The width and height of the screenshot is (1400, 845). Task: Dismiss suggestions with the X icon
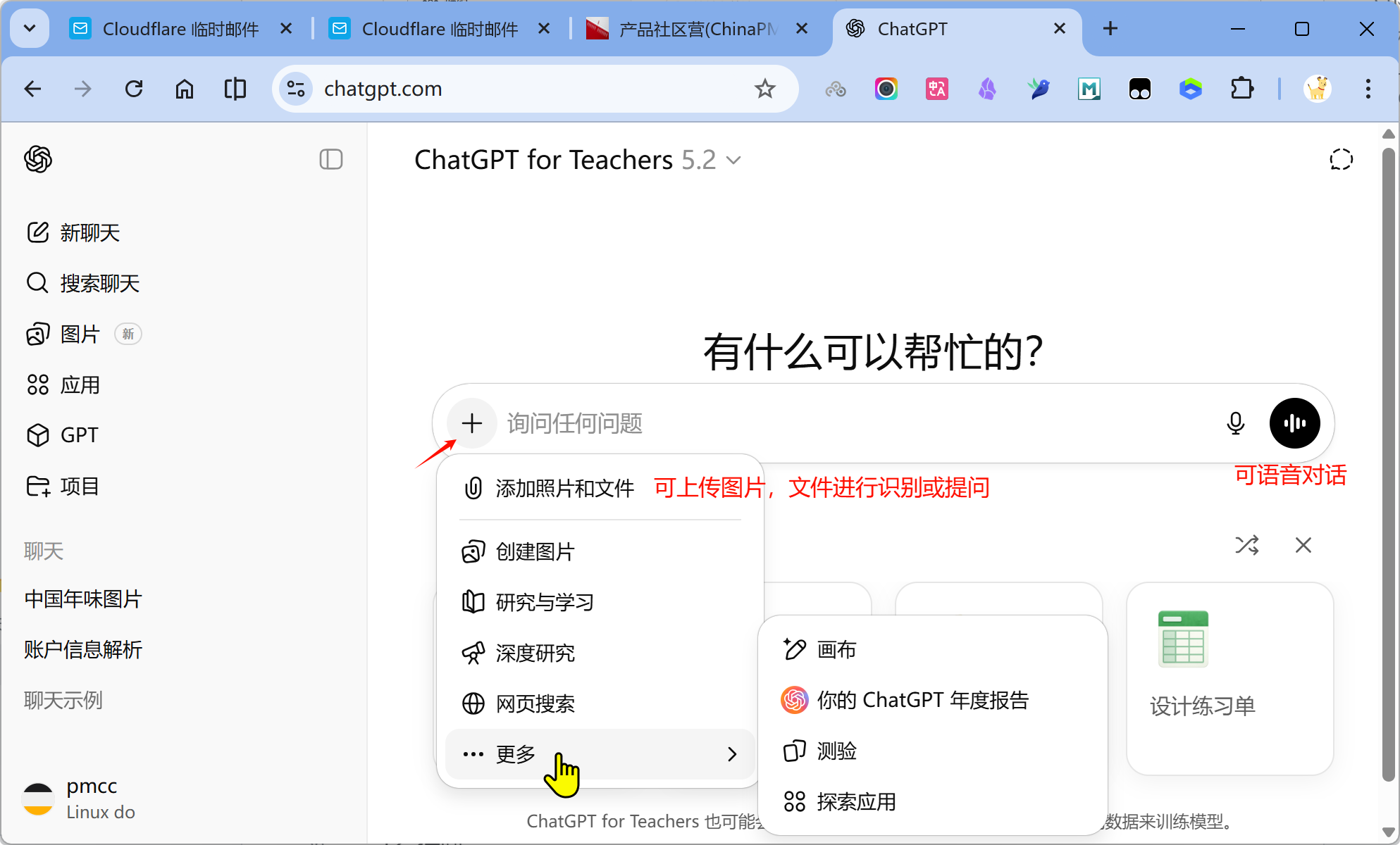point(1303,545)
